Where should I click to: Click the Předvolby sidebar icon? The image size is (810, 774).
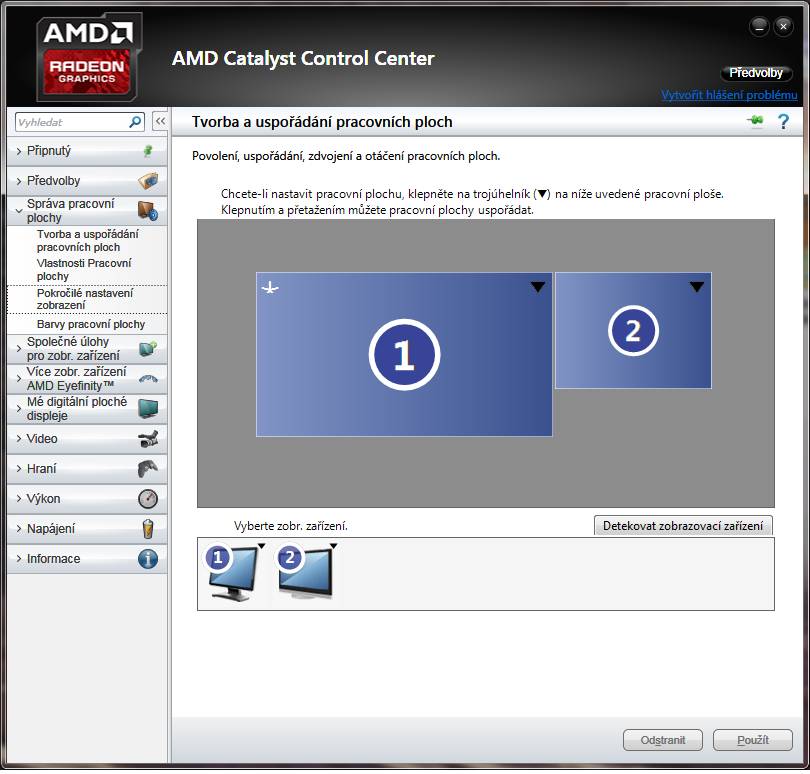[x=148, y=181]
